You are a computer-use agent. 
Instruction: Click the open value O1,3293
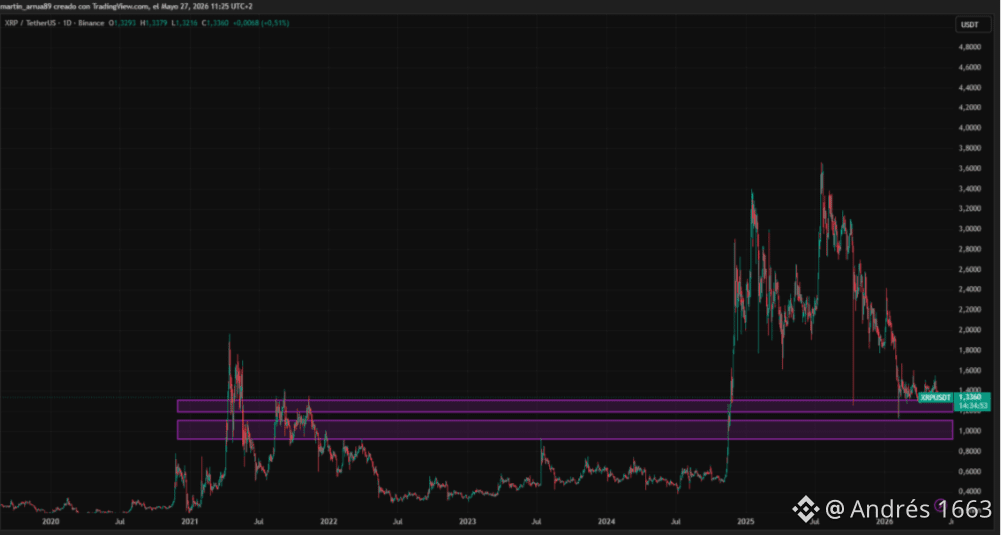tap(121, 23)
